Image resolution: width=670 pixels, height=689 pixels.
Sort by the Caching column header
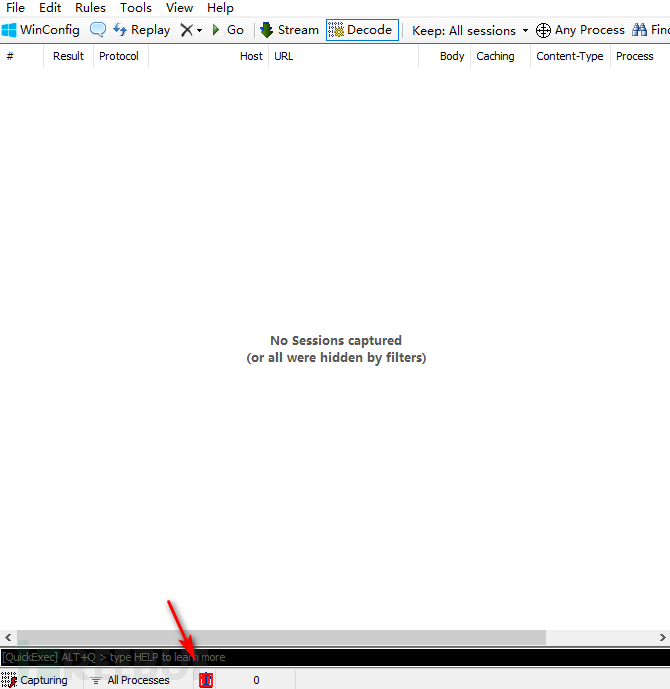500,56
